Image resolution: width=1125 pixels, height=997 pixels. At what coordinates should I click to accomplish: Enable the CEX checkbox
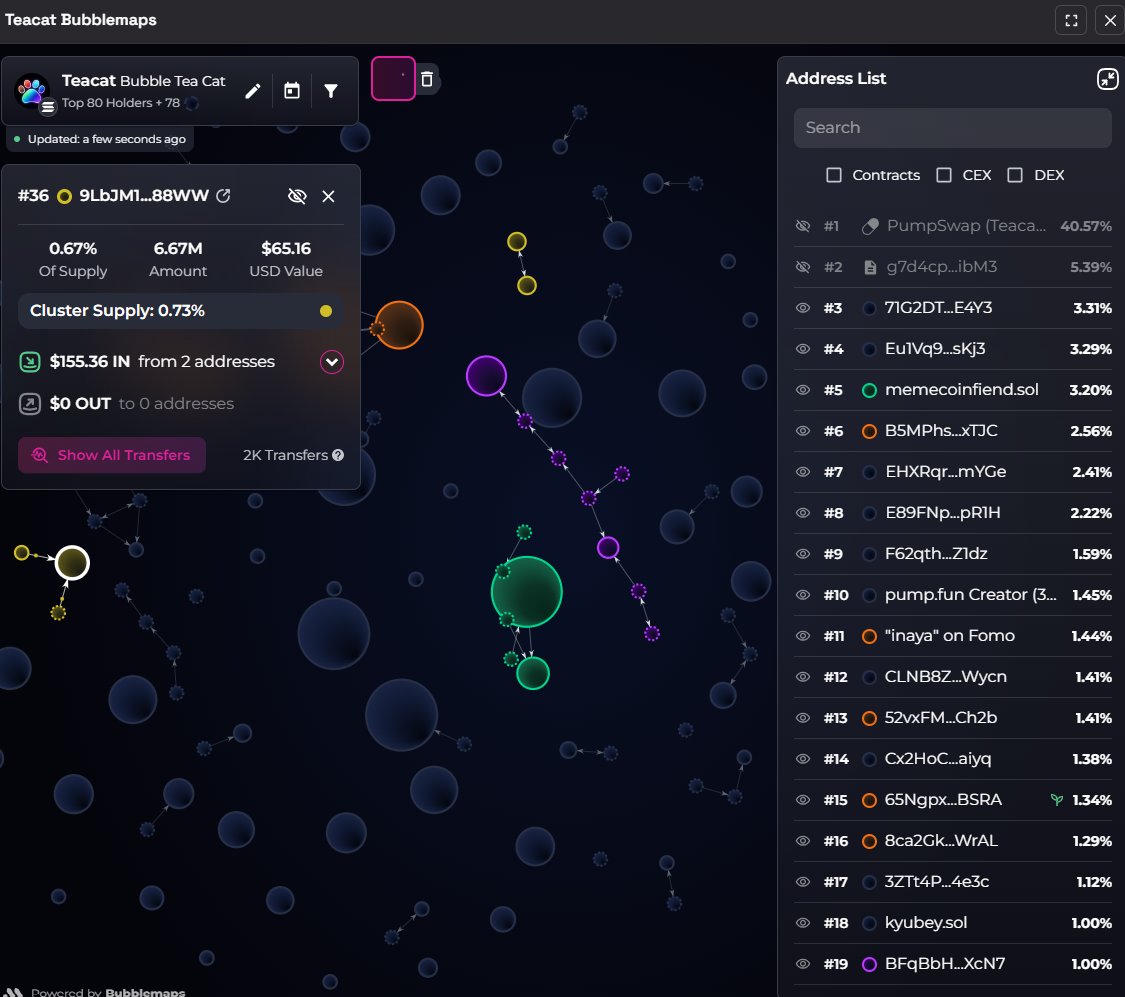coord(943,175)
